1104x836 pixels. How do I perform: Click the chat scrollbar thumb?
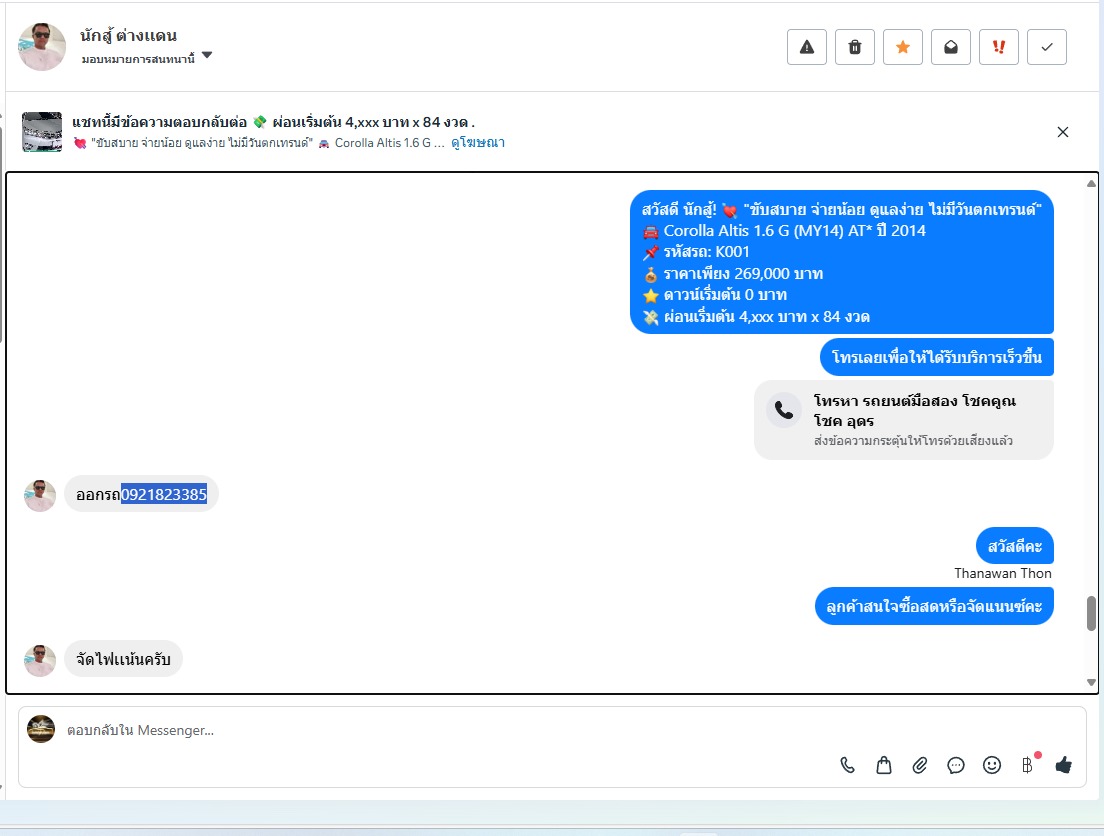tap(1091, 613)
